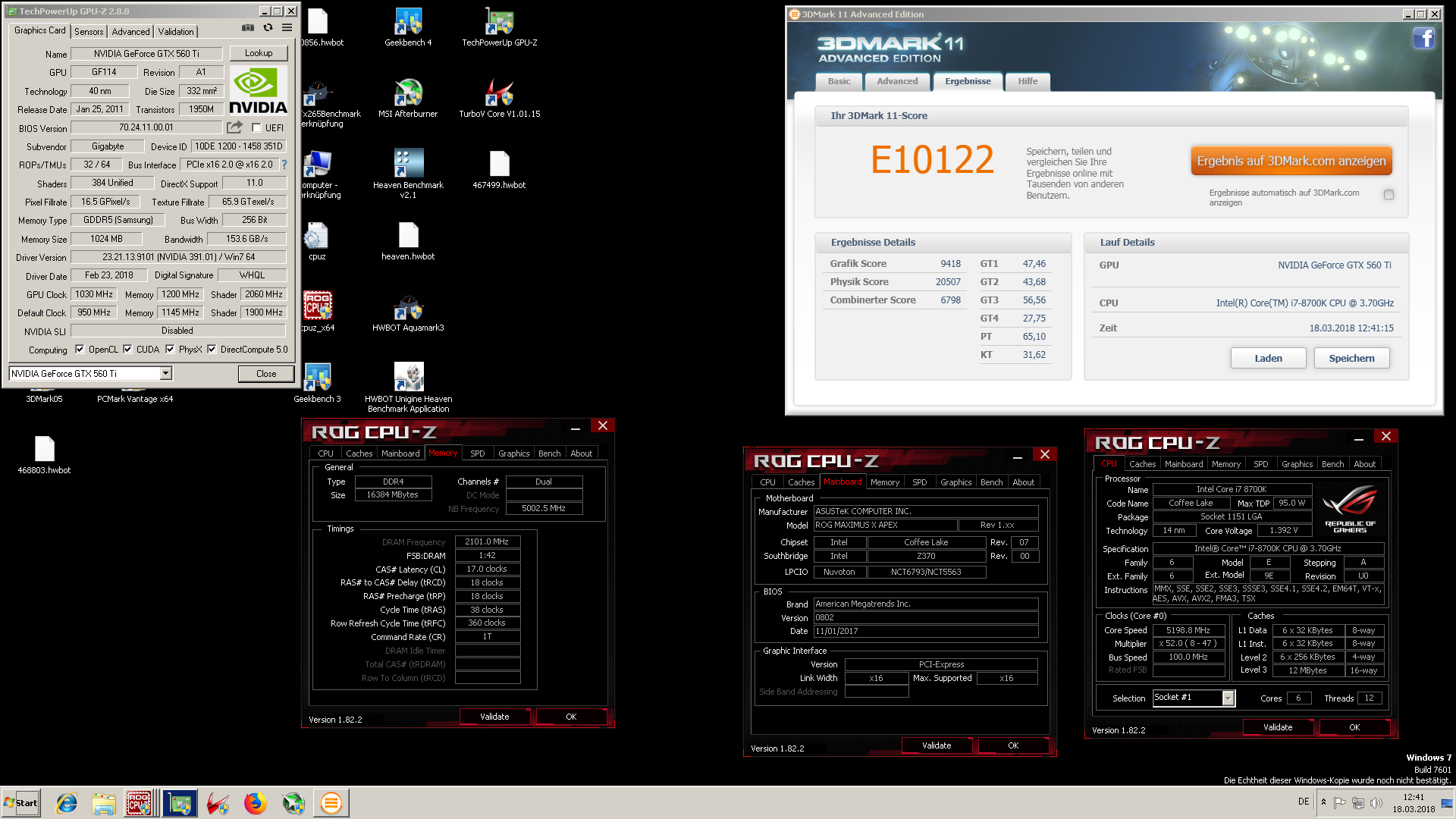Open Hilfe tab in 3DMark 11
The height and width of the screenshot is (819, 1456).
click(1028, 81)
